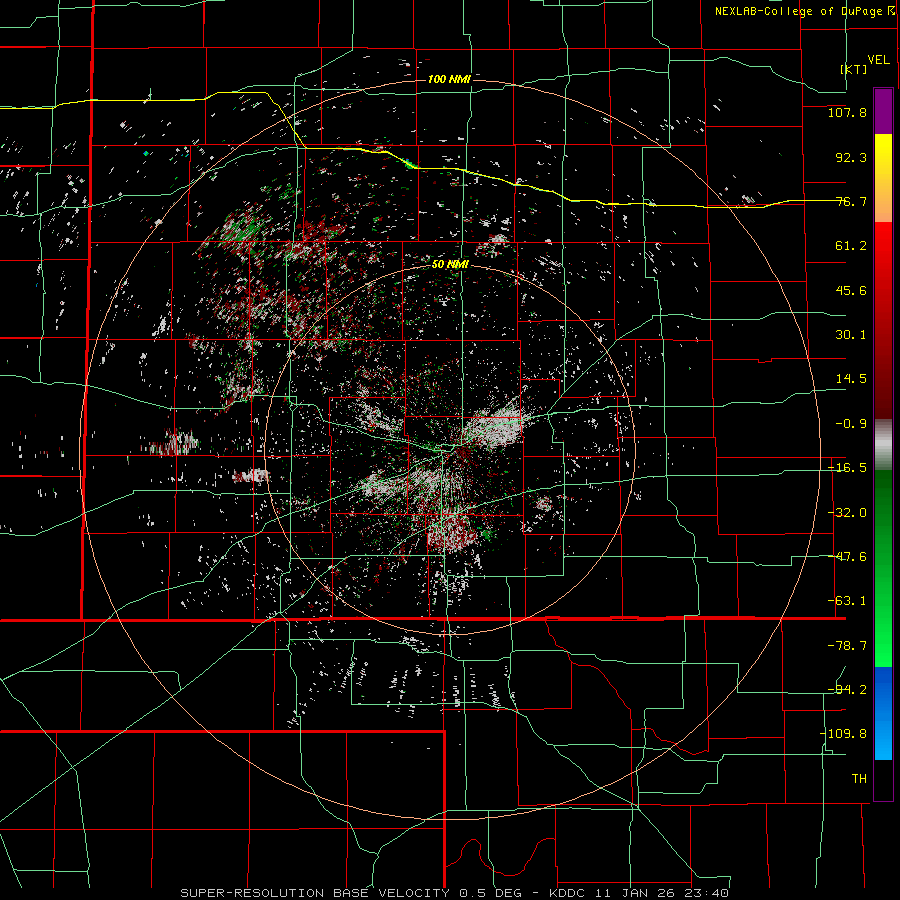Click the -109.8 scale value
The image size is (900, 900).
[843, 734]
